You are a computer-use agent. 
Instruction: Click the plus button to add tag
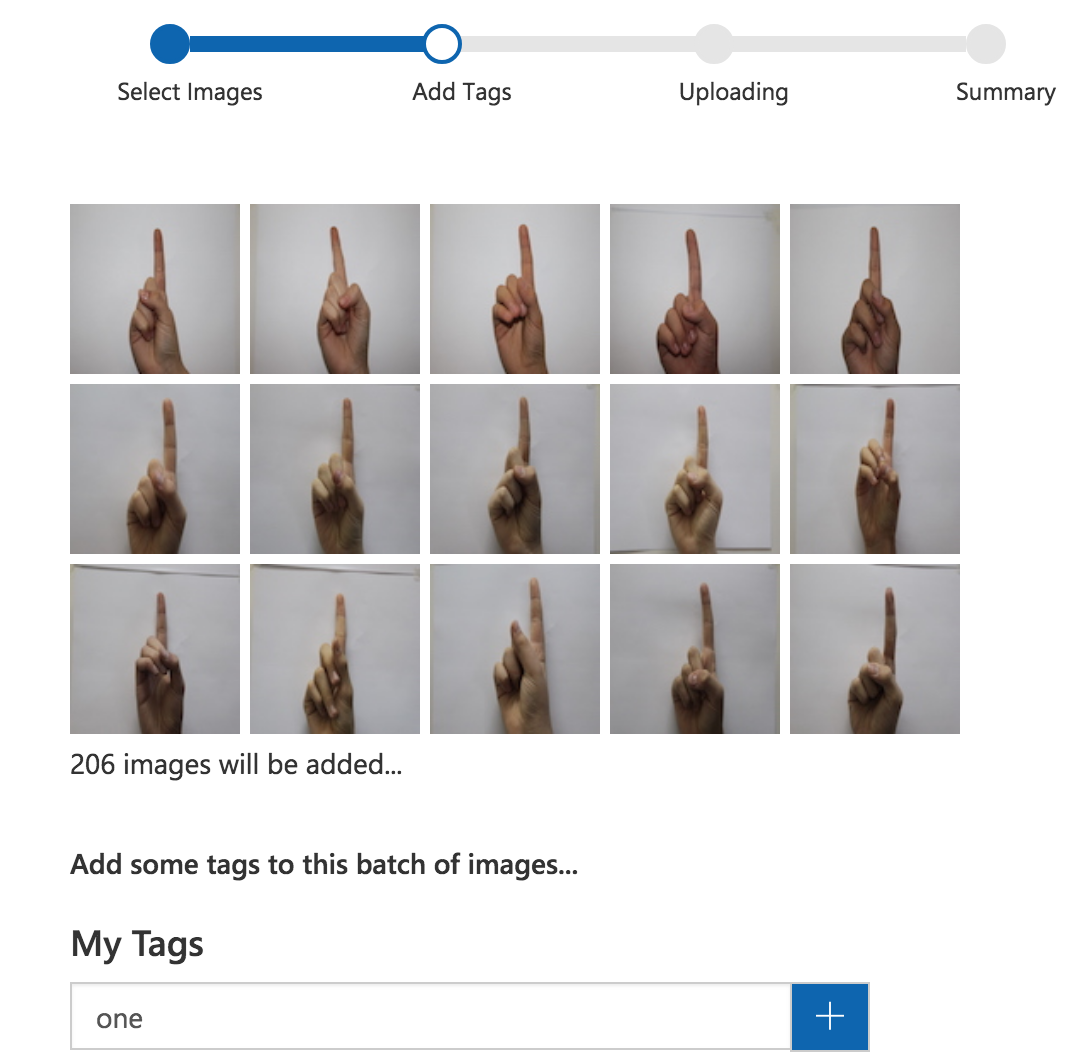830,1016
